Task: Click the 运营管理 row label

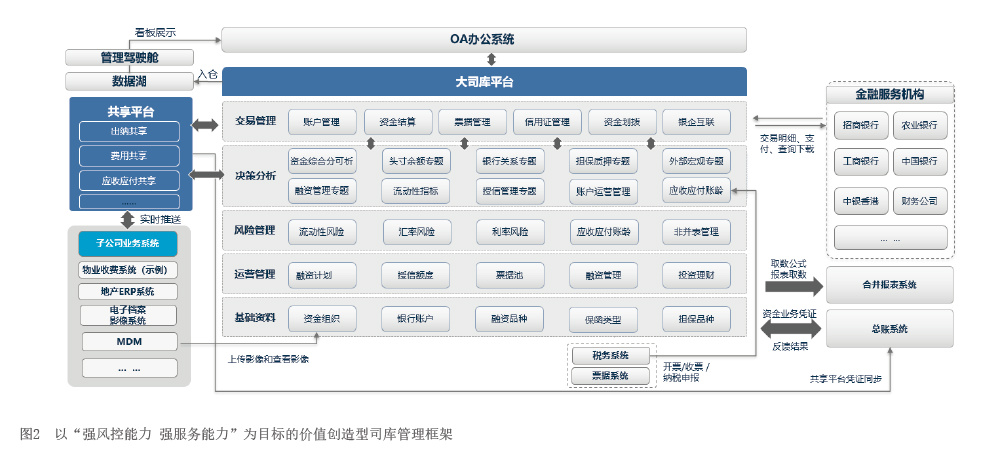Action: [x=255, y=274]
